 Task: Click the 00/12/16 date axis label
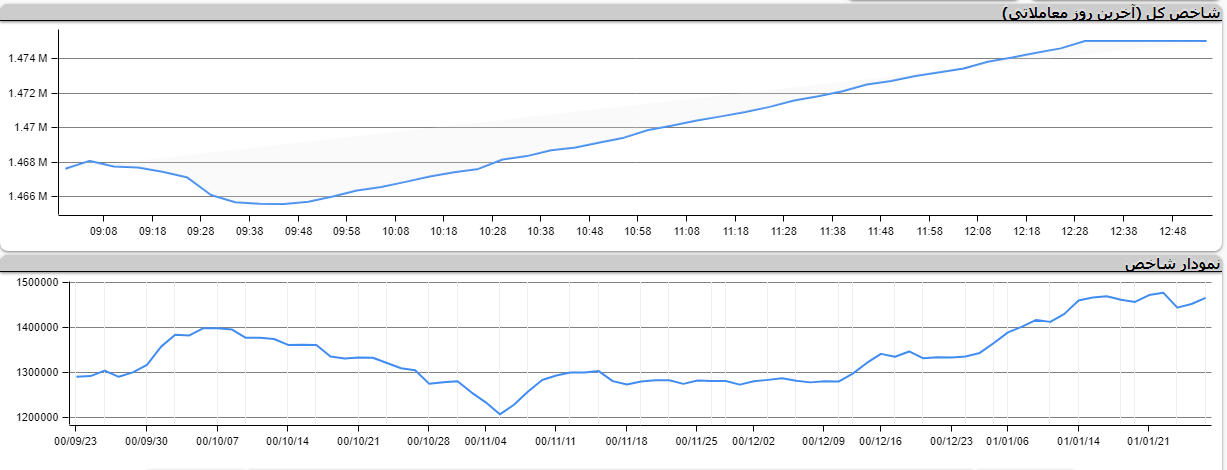click(x=880, y=440)
